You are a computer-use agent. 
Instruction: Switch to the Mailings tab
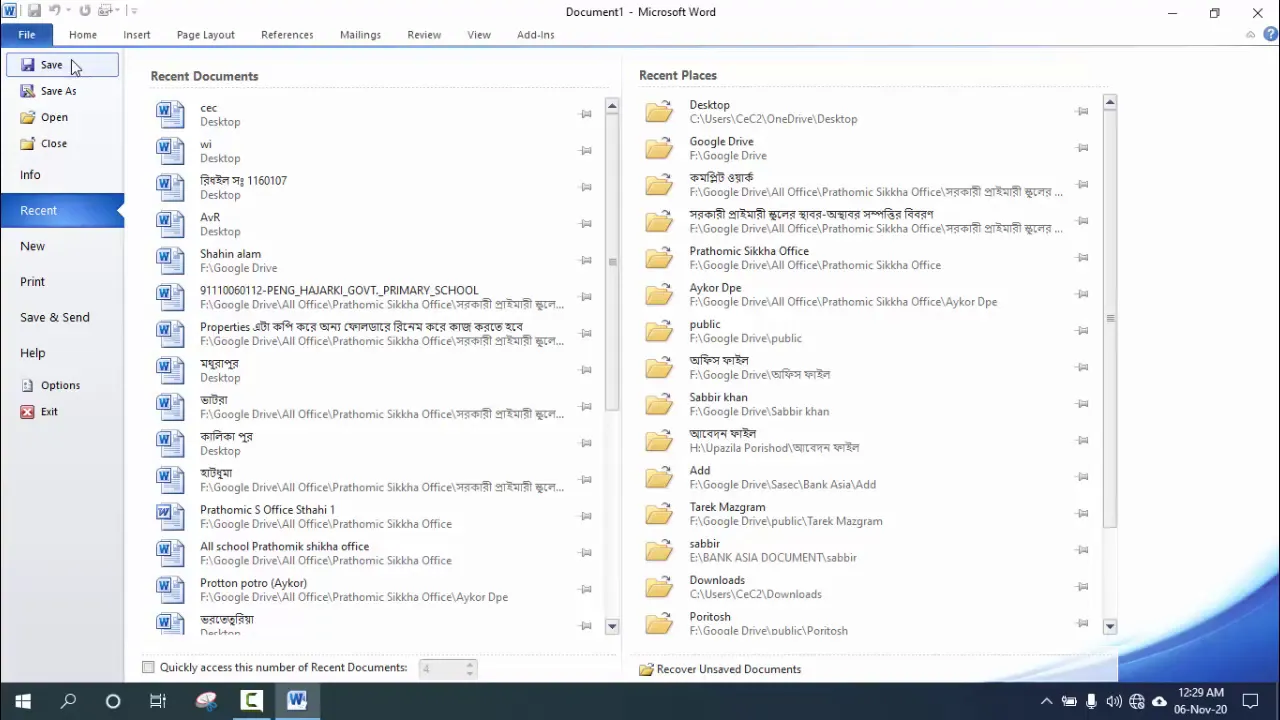pyautogui.click(x=360, y=34)
